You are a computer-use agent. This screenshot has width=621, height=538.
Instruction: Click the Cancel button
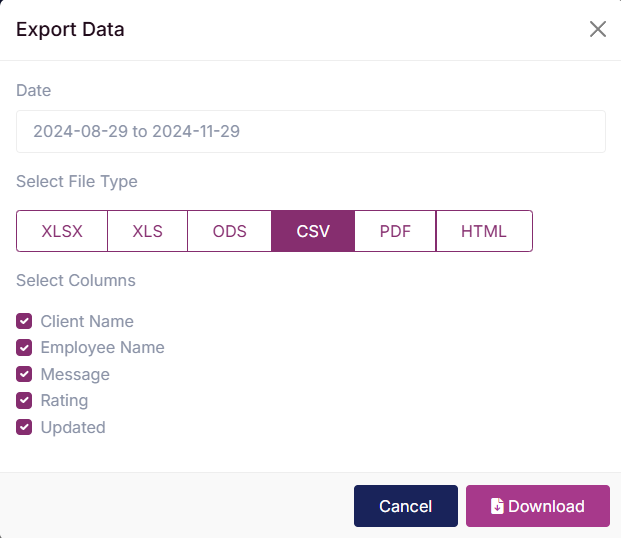406,506
